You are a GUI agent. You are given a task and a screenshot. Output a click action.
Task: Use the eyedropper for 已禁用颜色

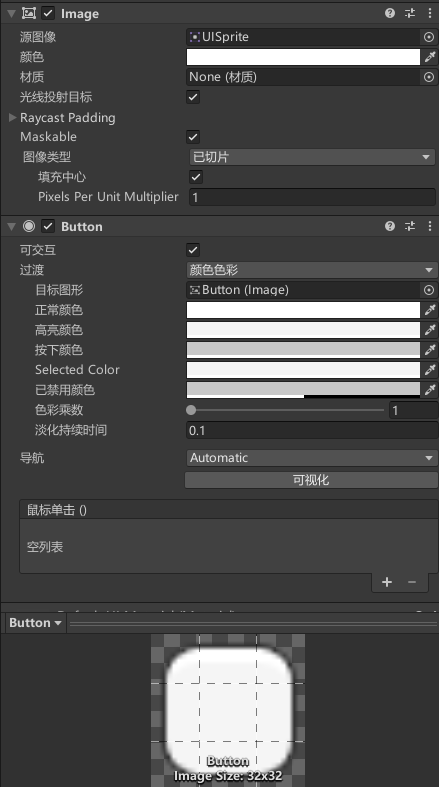pyautogui.click(x=429, y=390)
